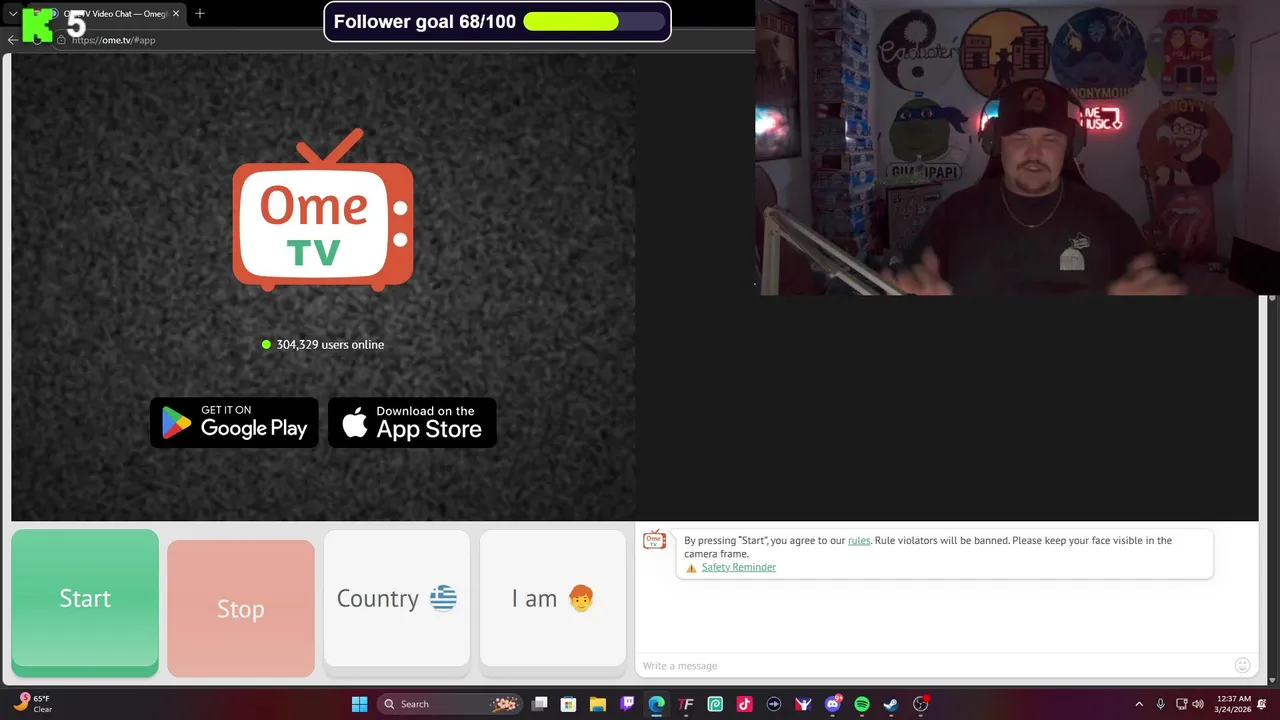Open Discord from the taskbar
1280x720 pixels.
click(x=833, y=704)
